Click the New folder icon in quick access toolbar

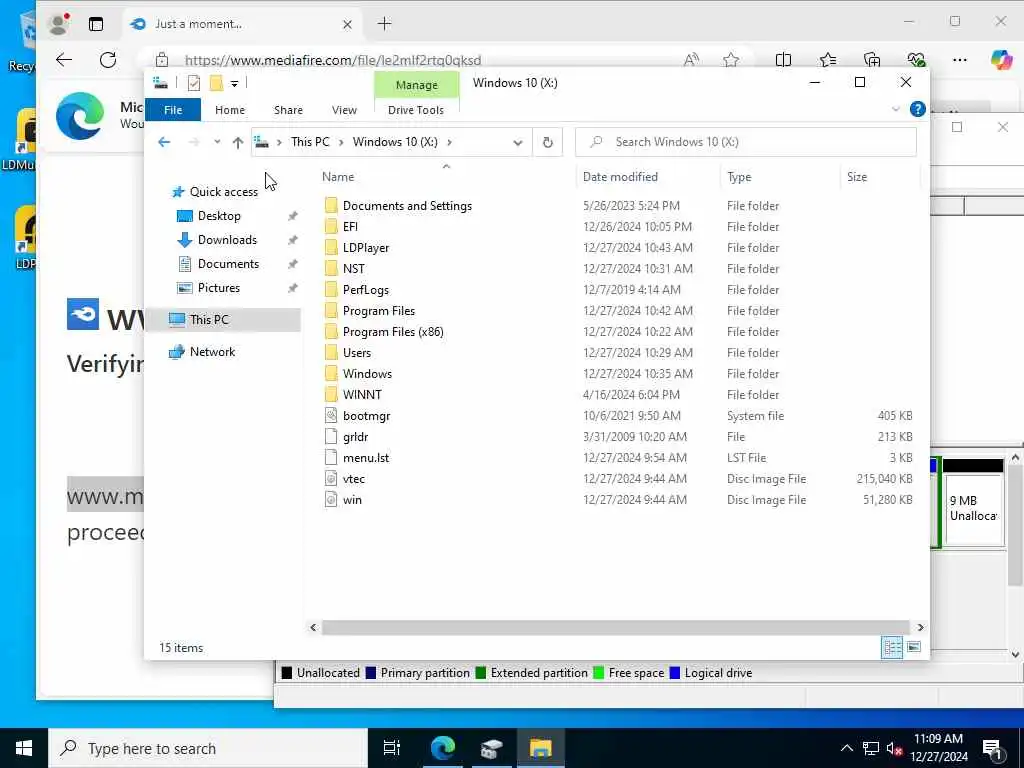216,83
